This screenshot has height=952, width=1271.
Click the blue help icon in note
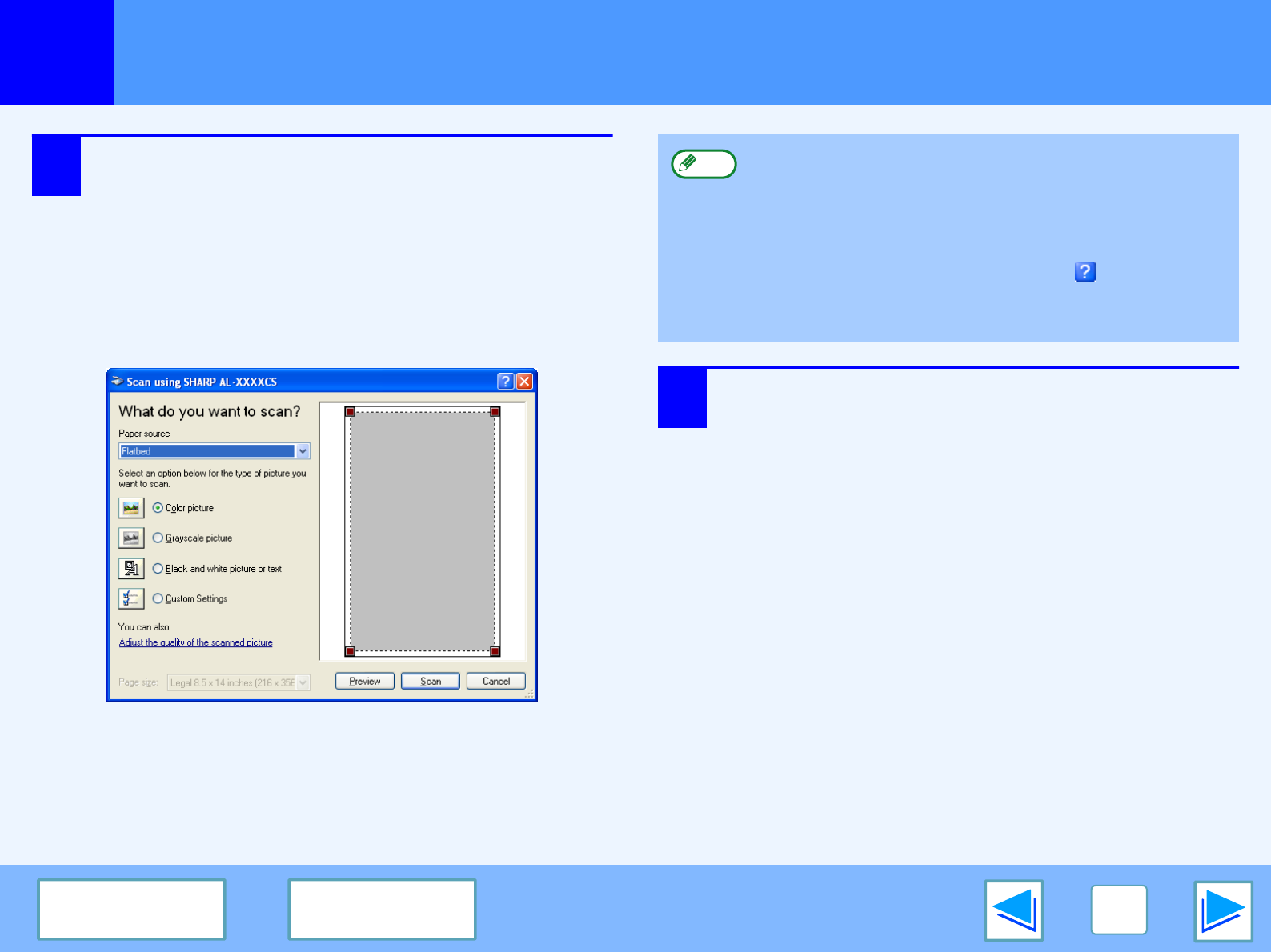coord(1085,272)
